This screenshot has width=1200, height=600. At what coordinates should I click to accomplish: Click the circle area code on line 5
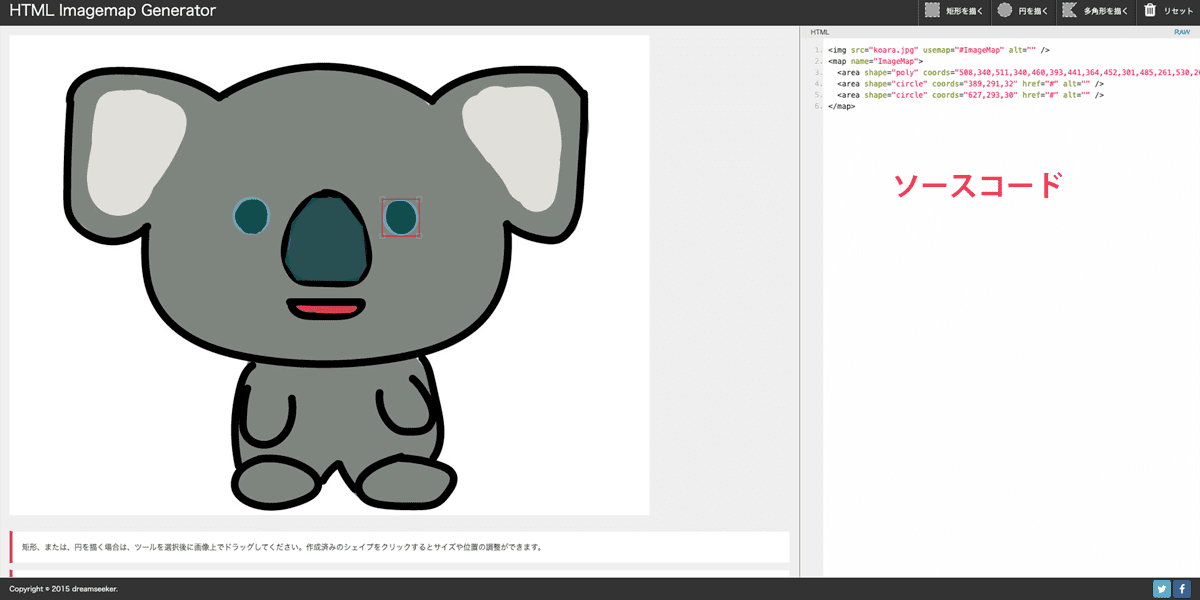tap(970, 95)
